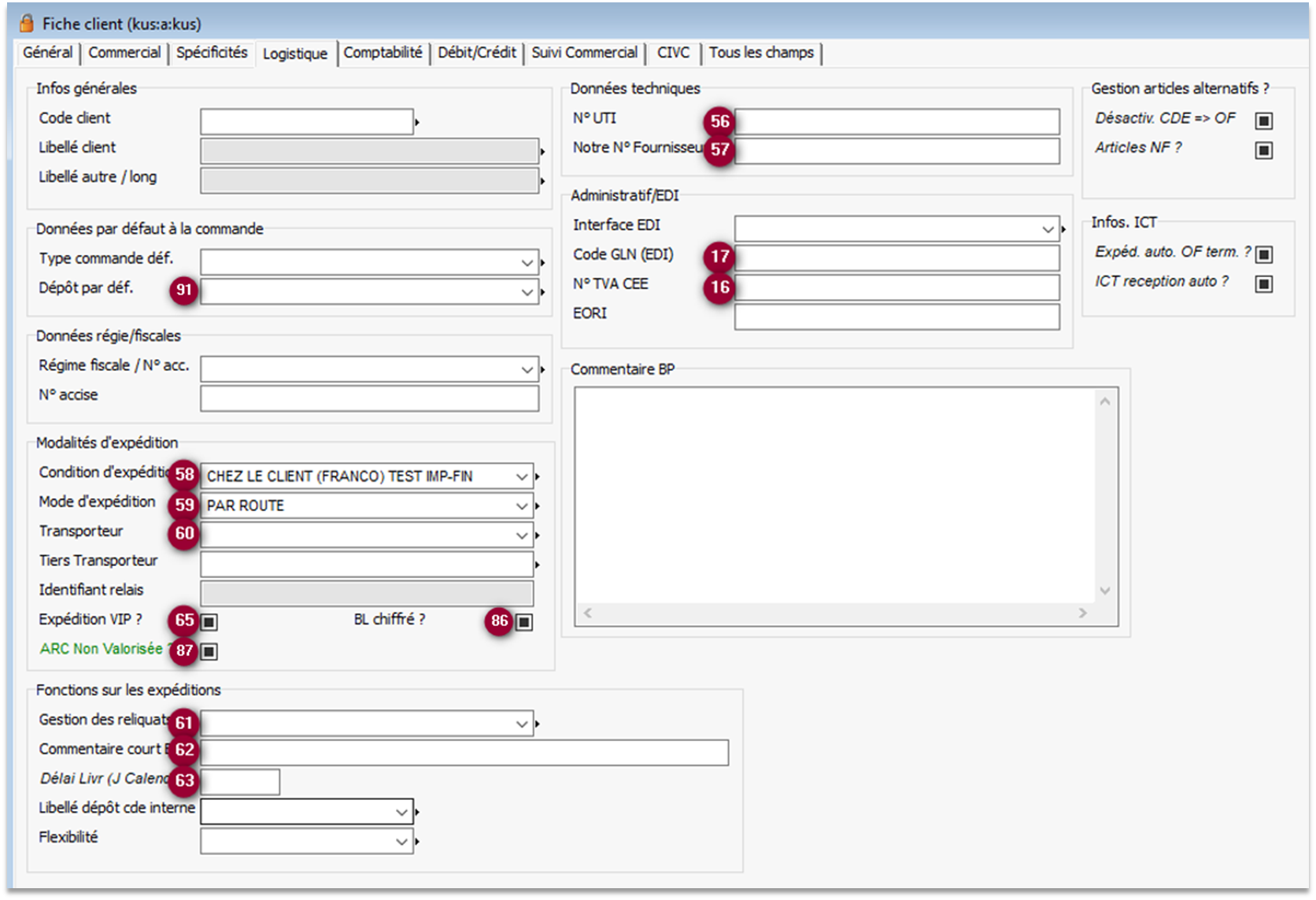
Task: Click the small arrow beside Flexibilité dropdown
Action: 417,842
